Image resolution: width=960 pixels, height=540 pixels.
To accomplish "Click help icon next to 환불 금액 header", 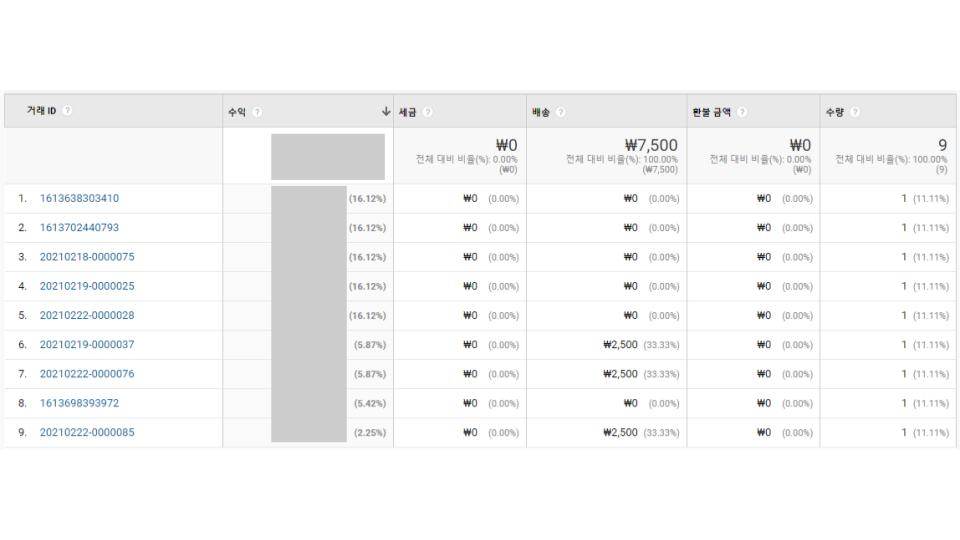I will [741, 112].
